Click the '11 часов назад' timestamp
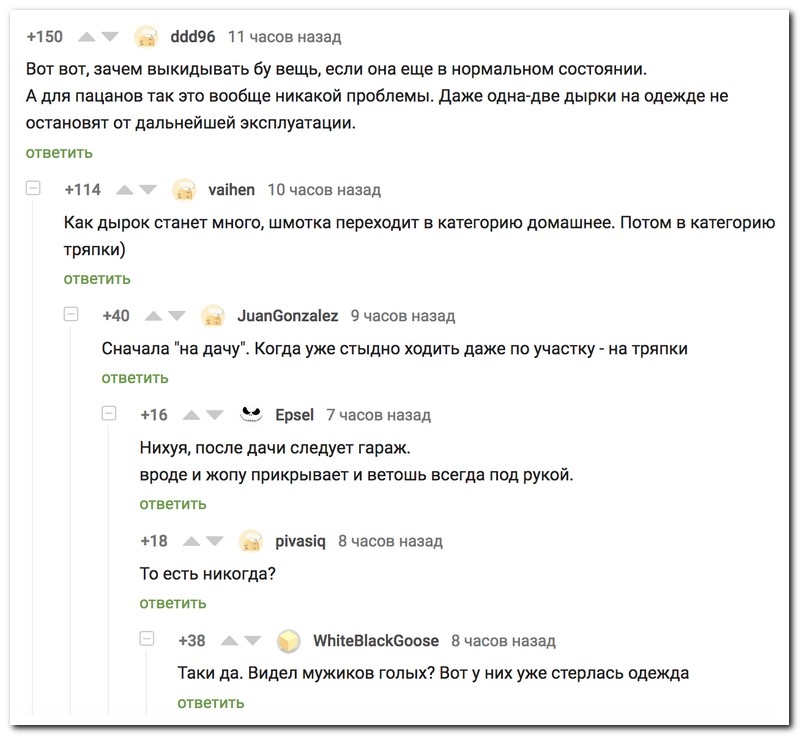 284,37
